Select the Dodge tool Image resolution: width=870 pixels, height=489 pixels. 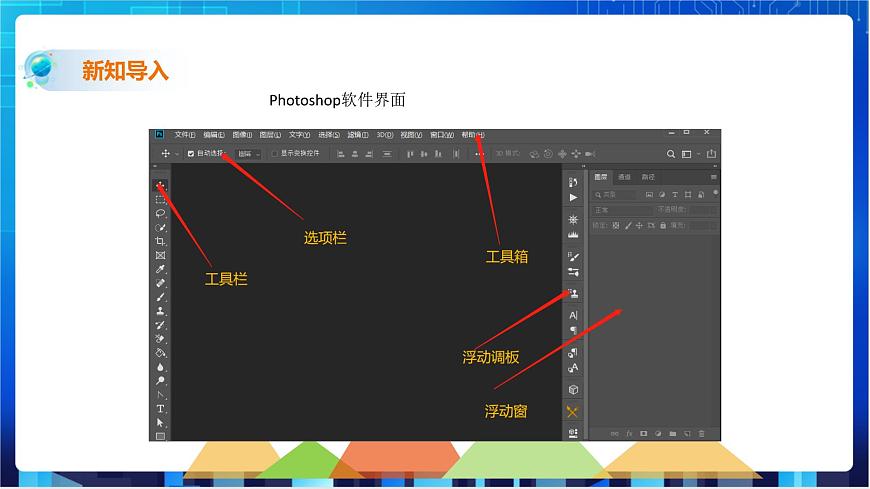(x=160, y=381)
